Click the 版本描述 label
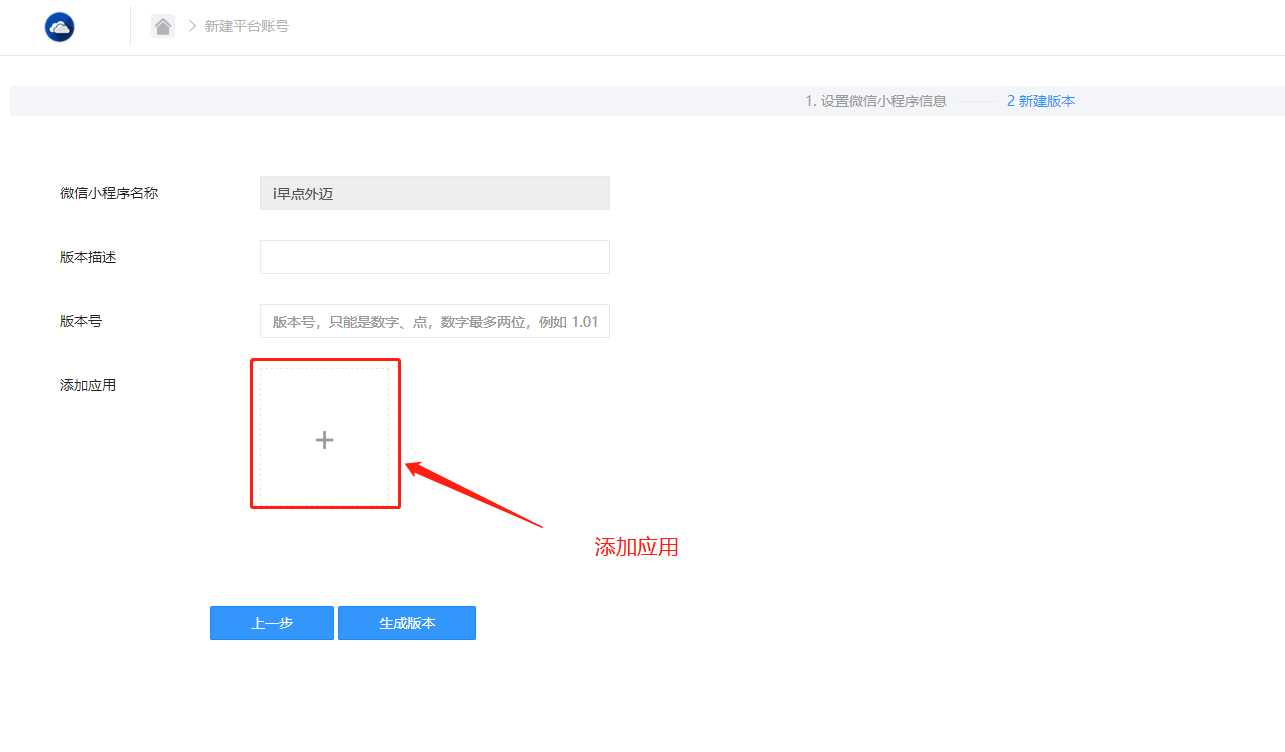Screen dimensions: 1285x752 click(88, 257)
